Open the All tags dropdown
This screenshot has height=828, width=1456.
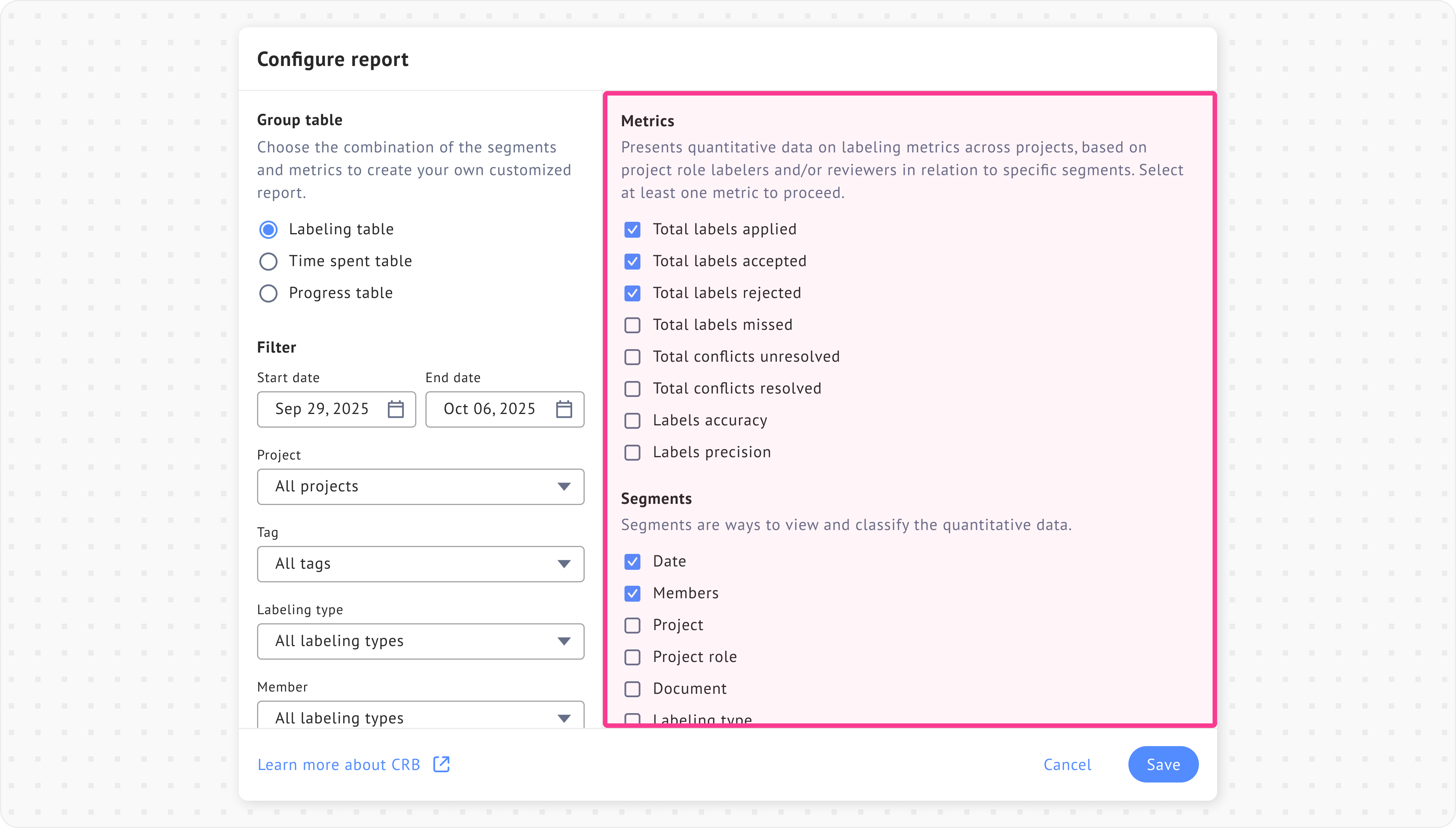point(420,564)
